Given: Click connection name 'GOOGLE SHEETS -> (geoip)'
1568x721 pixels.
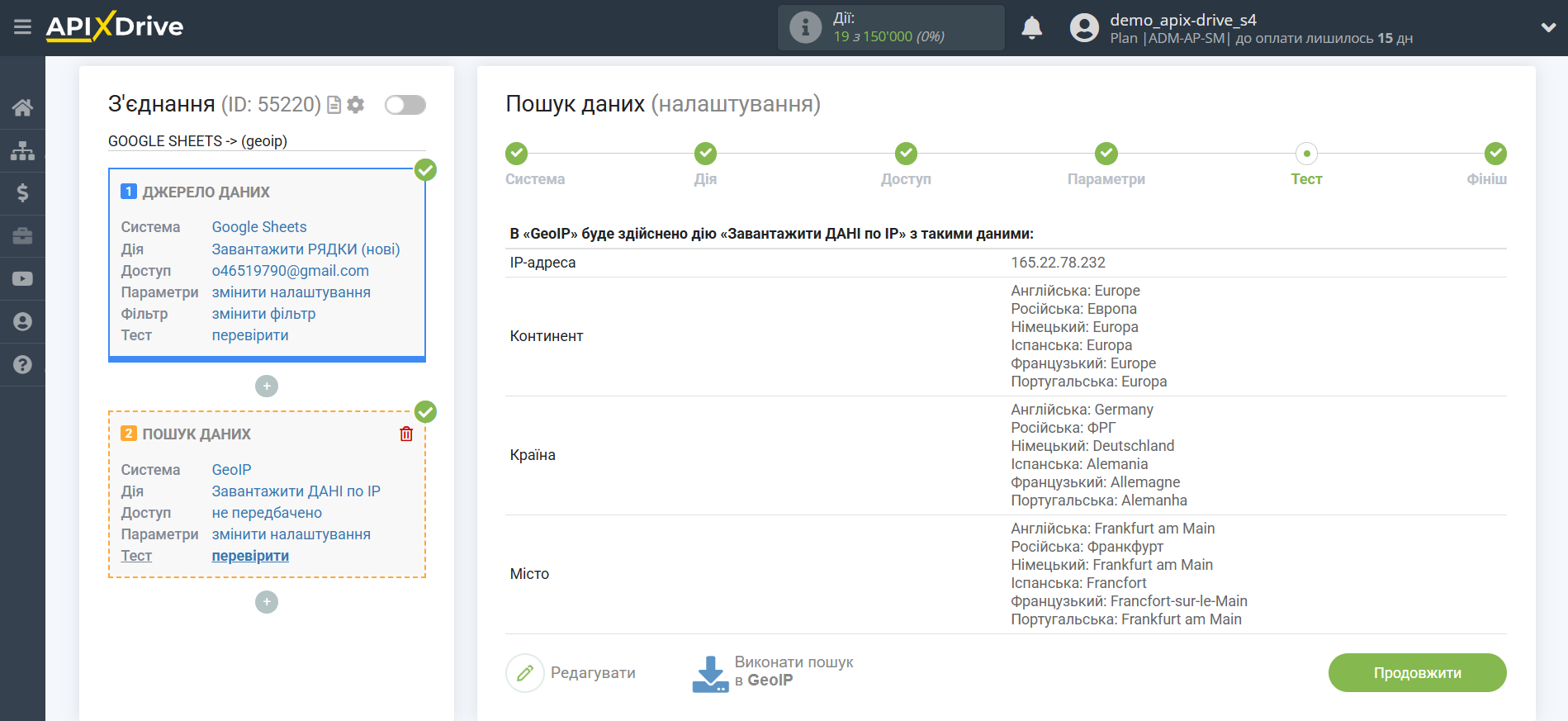Looking at the screenshot, I should click(197, 141).
